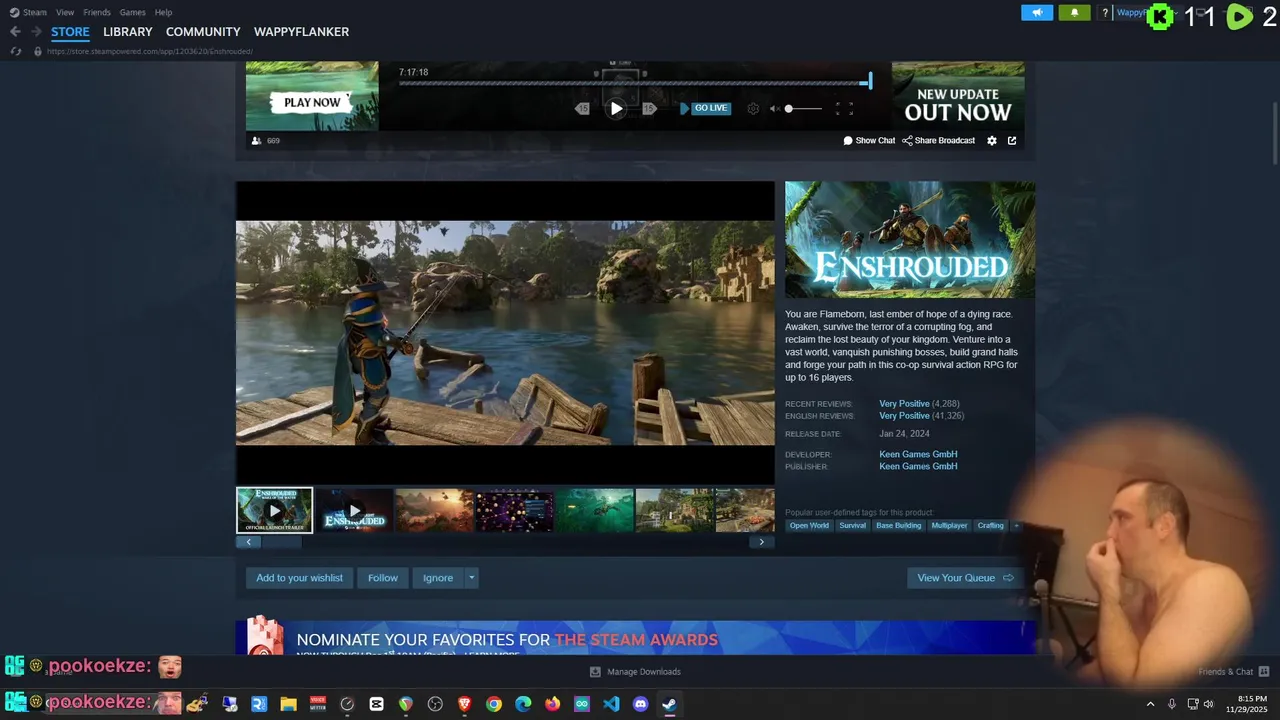Open the notifications bell
The width and height of the screenshot is (1280, 720).
(x=1074, y=13)
